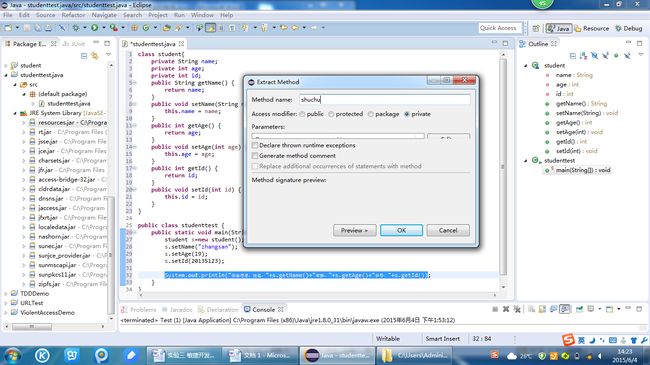
Task: Select the protected access modifier
Action: point(331,114)
